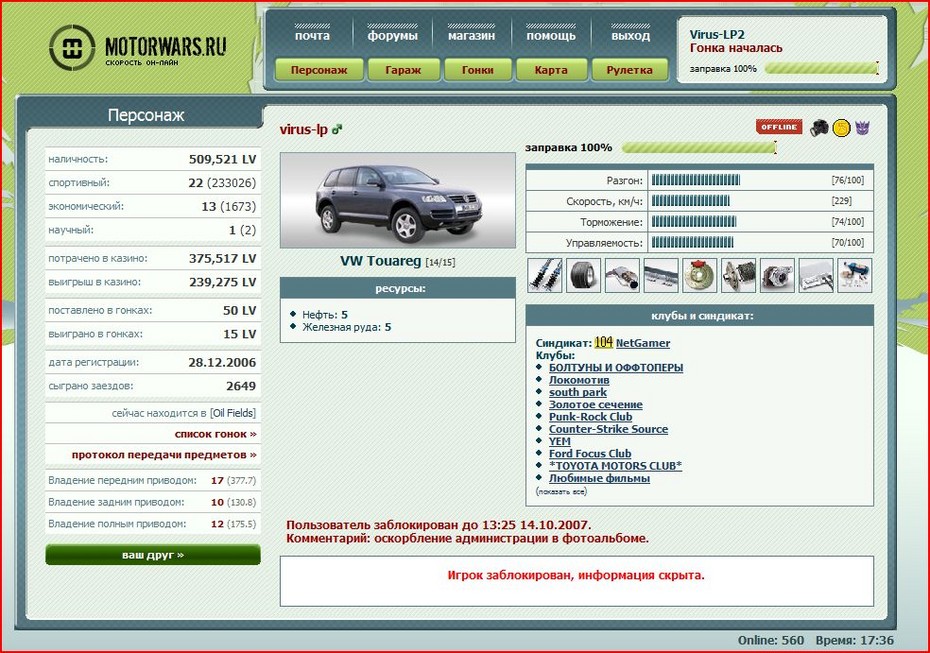The height and width of the screenshot is (653, 930).
Task: Click the tire part icon
Action: pyautogui.click(x=584, y=275)
